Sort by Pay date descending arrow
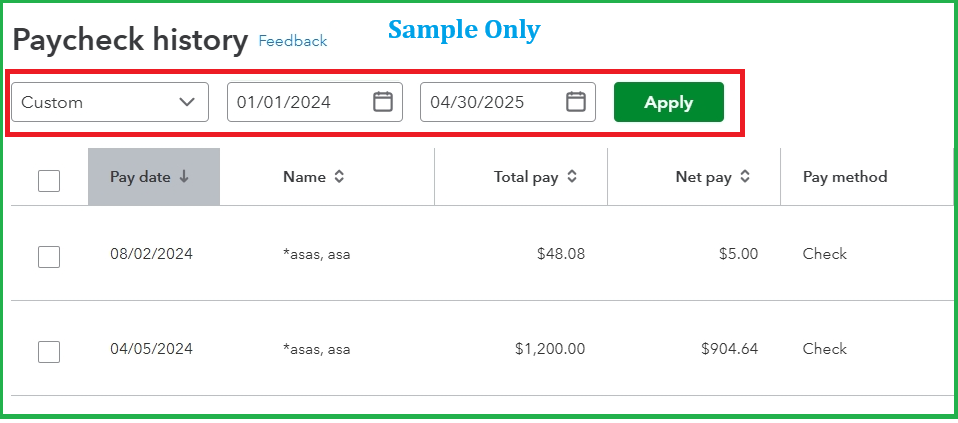The height and width of the screenshot is (423, 958). [x=184, y=177]
